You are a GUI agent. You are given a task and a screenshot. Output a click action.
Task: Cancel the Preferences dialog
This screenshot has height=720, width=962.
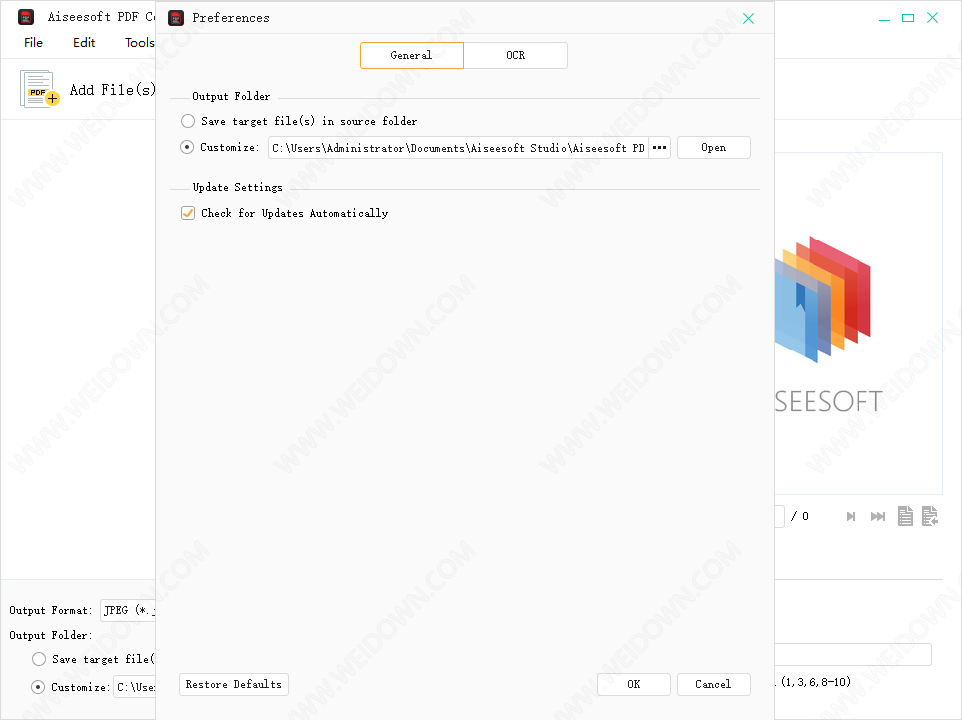pos(714,684)
